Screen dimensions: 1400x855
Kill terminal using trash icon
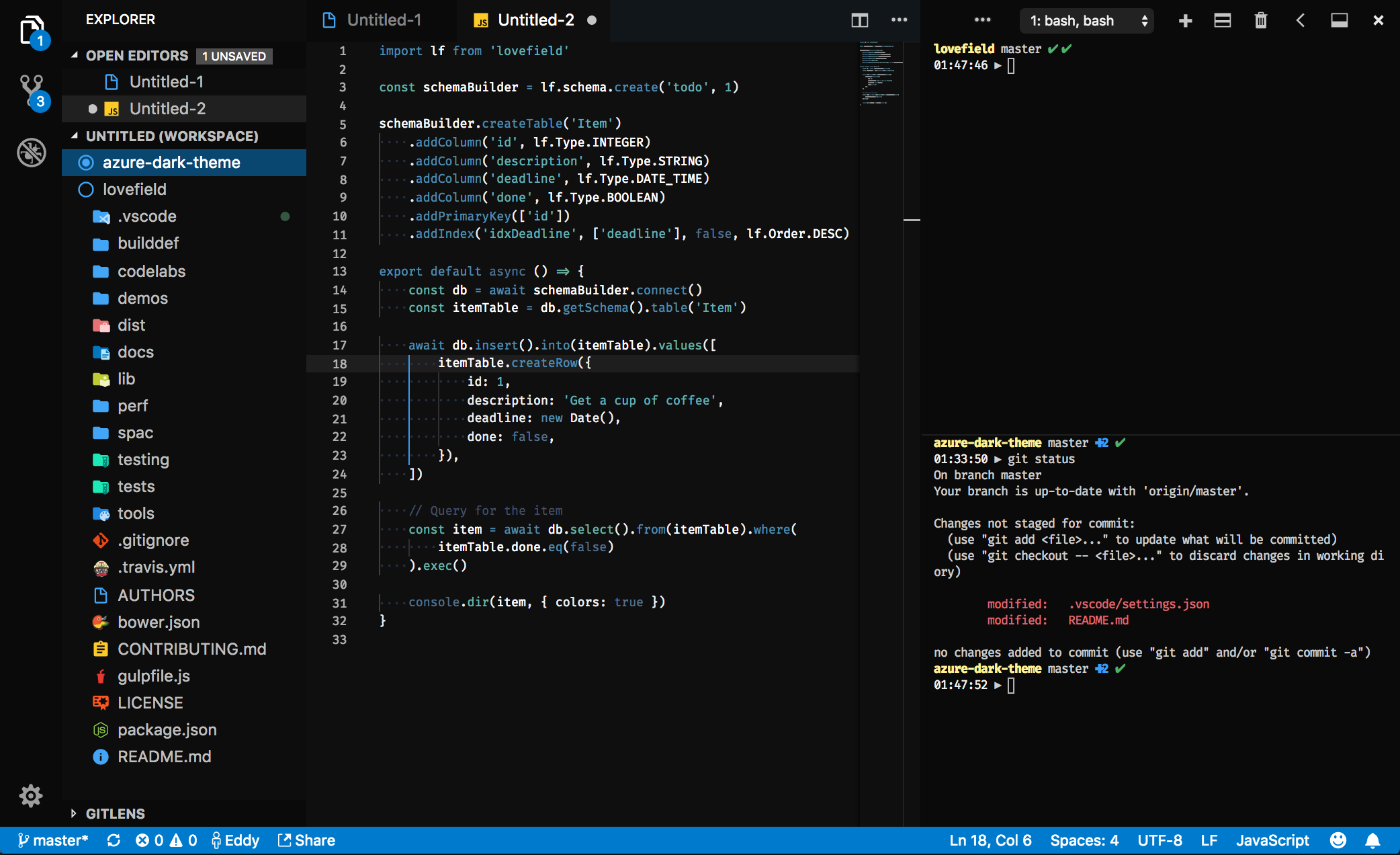(x=1260, y=21)
